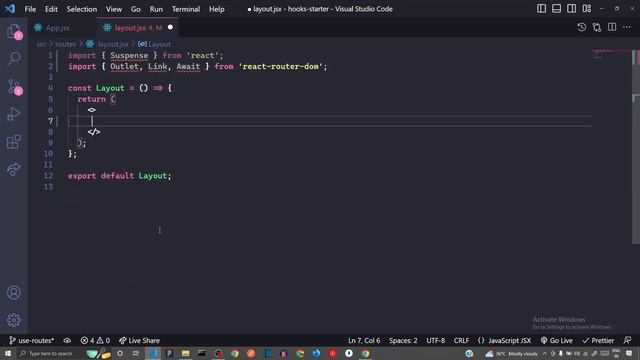
Task: Change line endings via CRLF
Action: coord(461,340)
